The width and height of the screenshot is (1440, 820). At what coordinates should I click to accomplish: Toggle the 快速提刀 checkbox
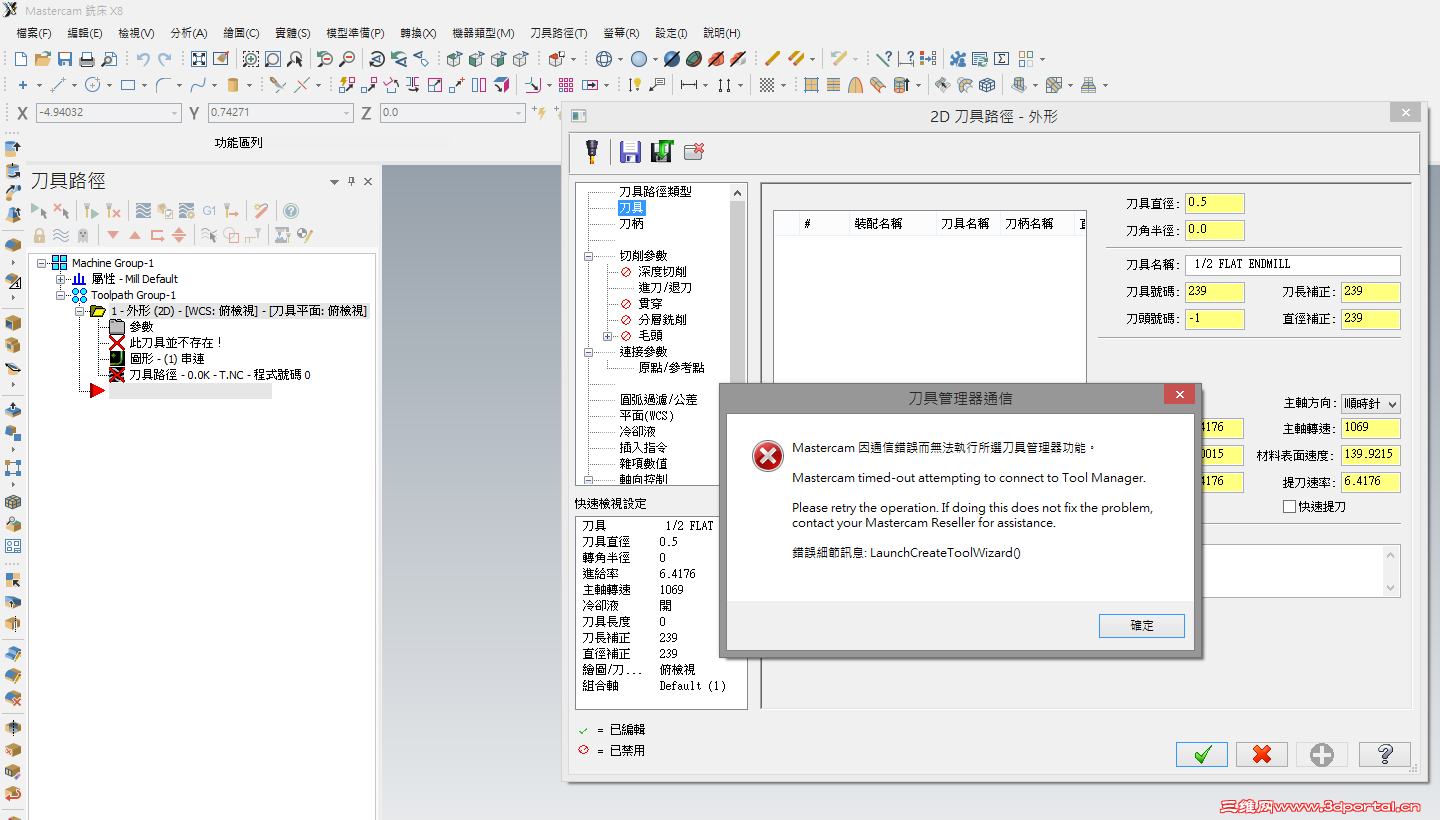point(1289,507)
